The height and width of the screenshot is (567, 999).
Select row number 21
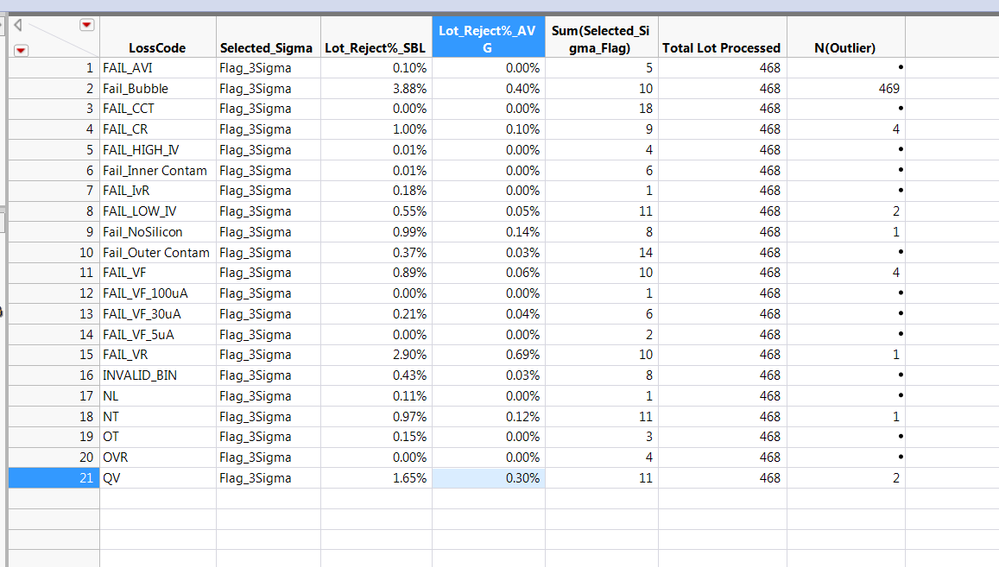click(x=54, y=478)
